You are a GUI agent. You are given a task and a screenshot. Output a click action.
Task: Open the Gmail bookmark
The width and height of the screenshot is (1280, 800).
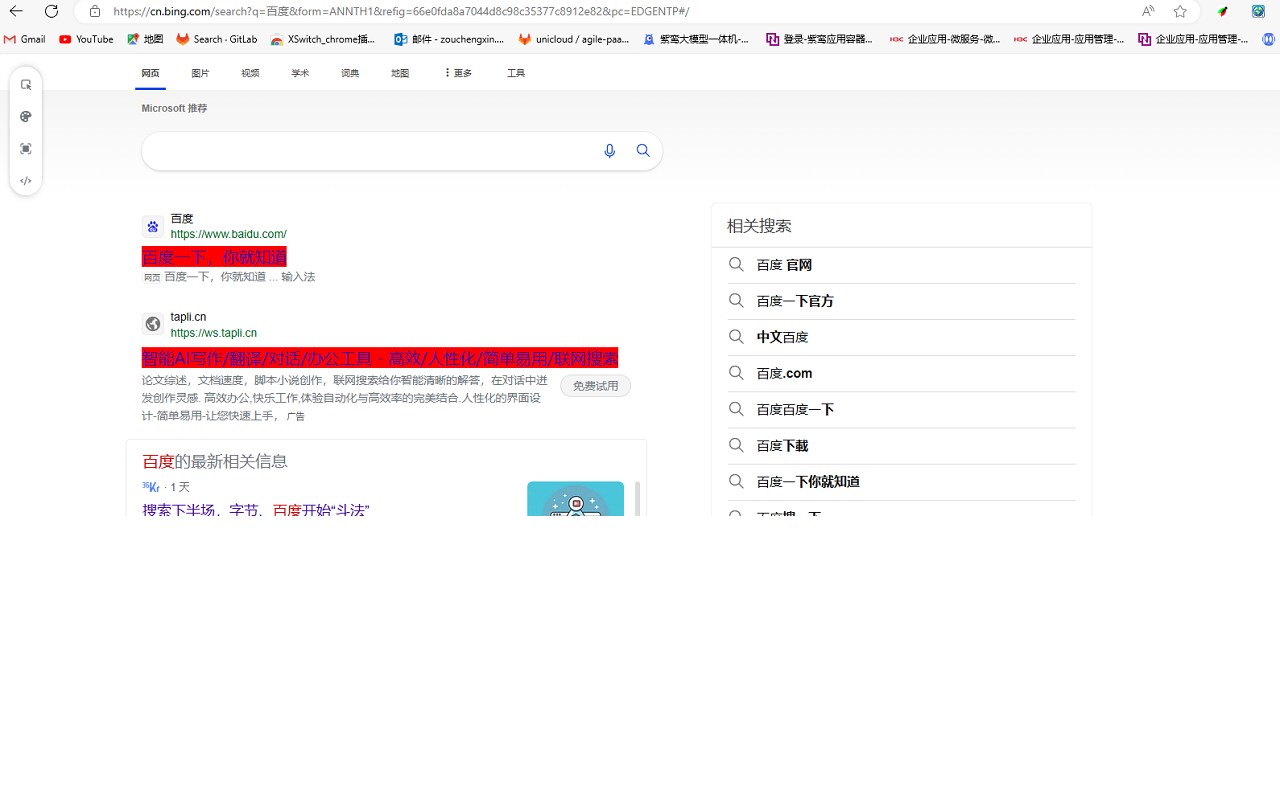25,39
